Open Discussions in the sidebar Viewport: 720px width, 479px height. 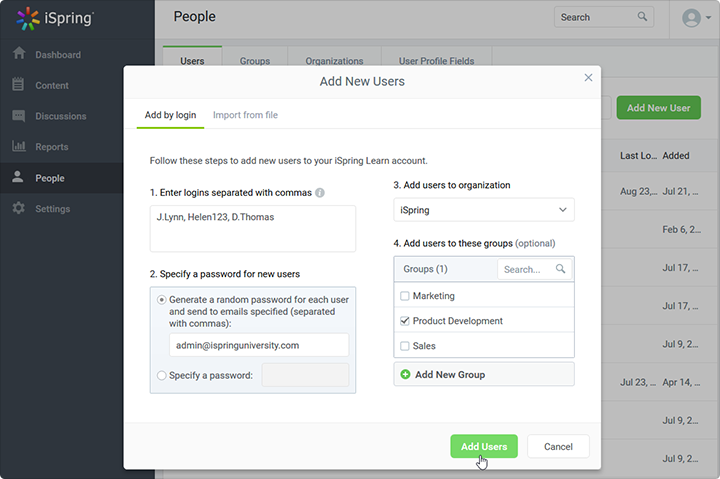tap(61, 116)
